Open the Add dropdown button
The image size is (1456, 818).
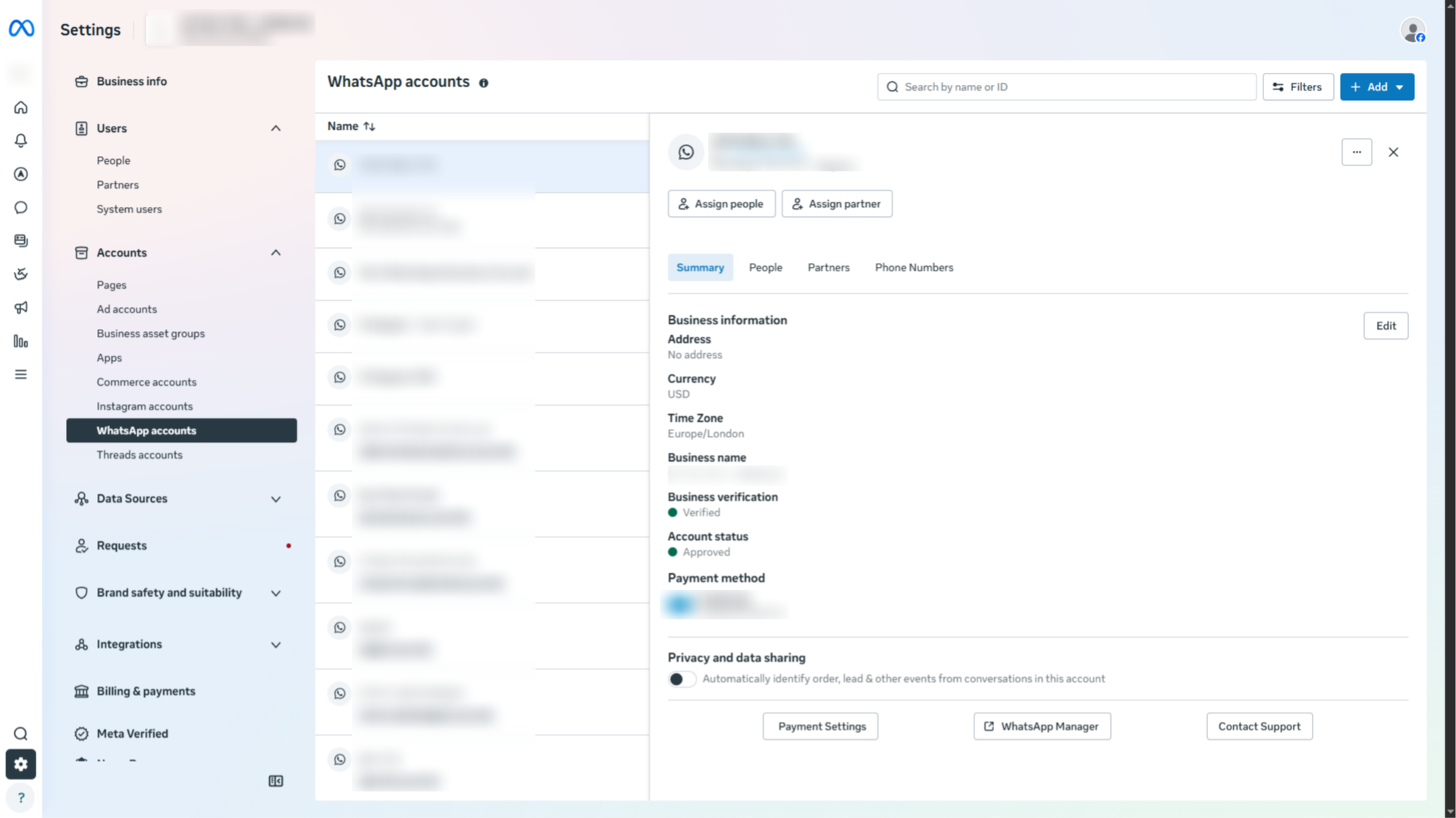click(1376, 87)
